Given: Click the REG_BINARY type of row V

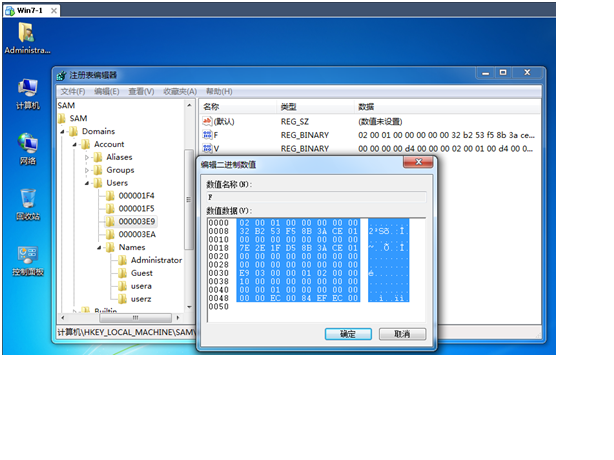Looking at the screenshot, I should 305,149.
